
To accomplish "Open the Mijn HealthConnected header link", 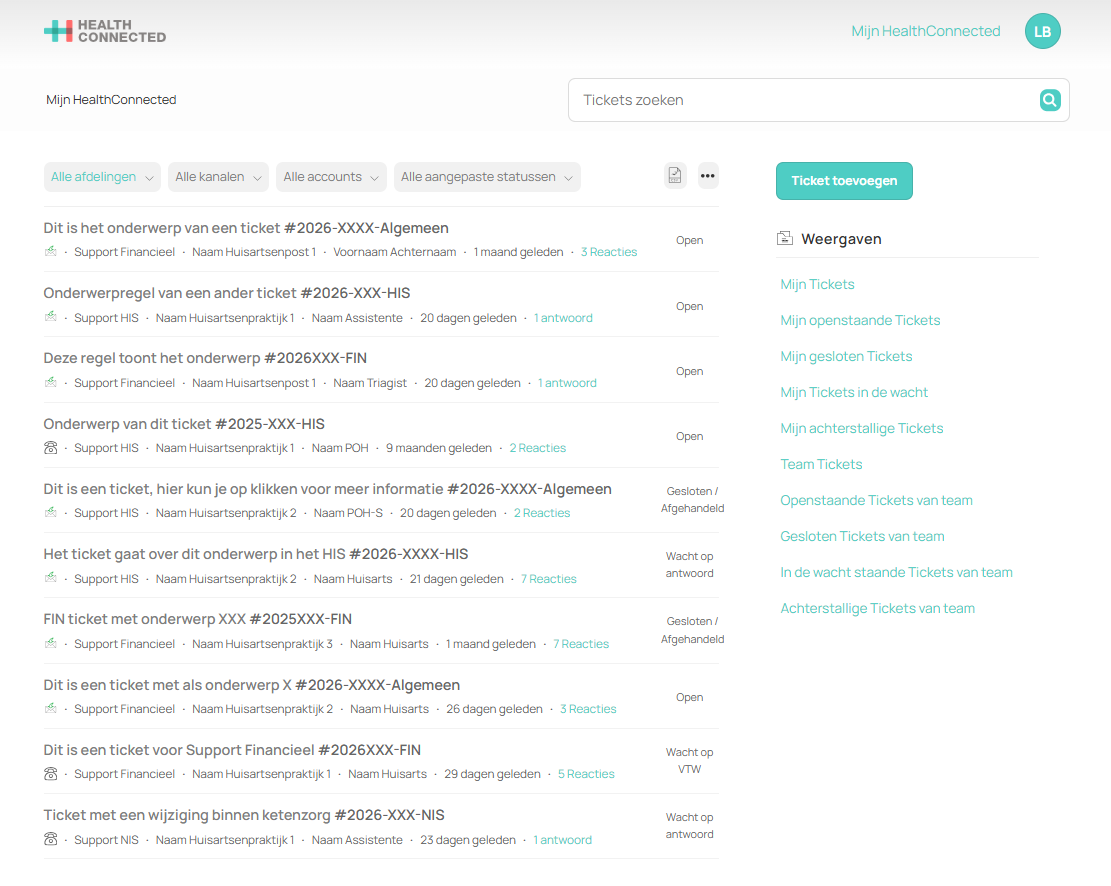I will (925, 31).
